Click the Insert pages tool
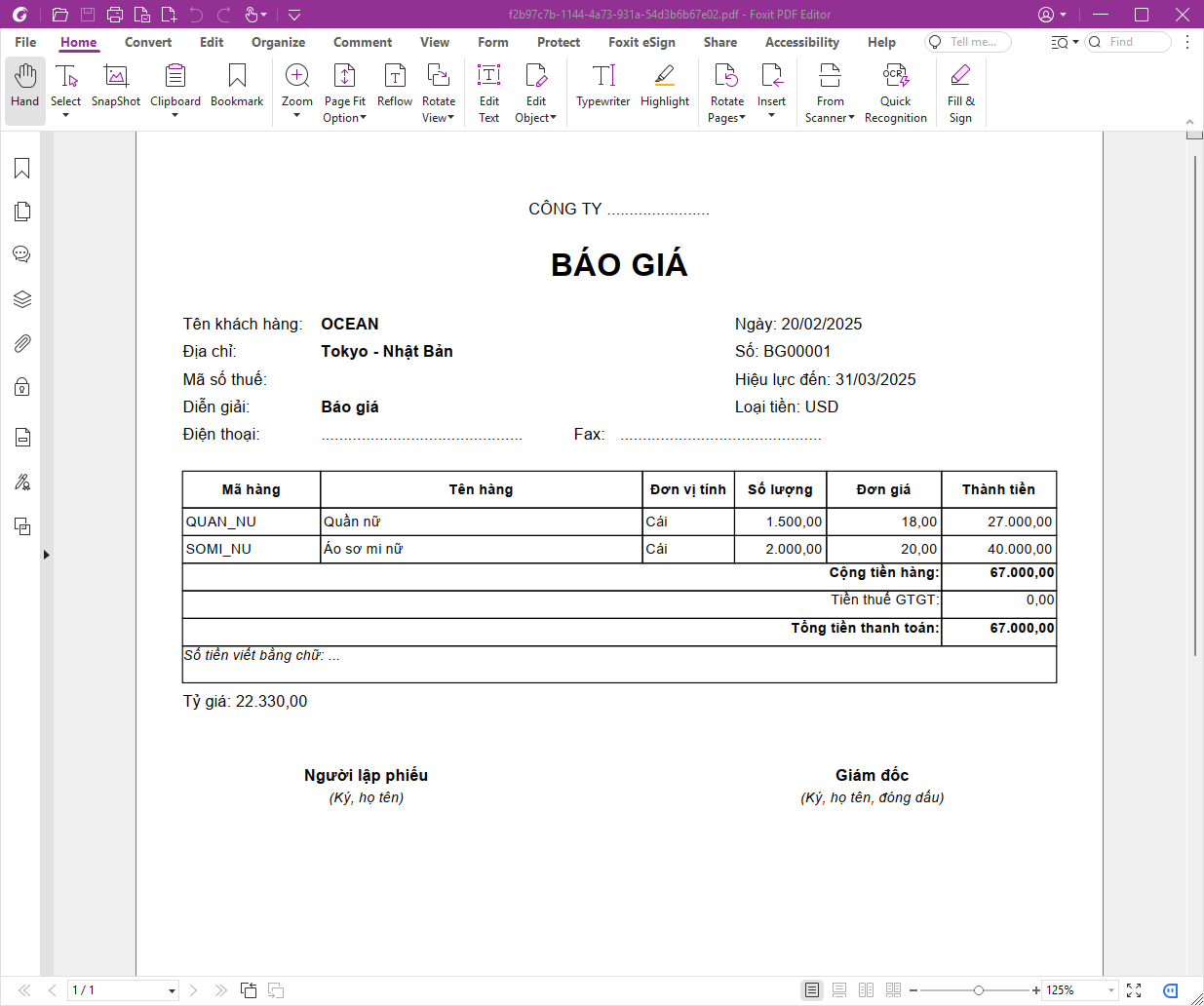 771,85
